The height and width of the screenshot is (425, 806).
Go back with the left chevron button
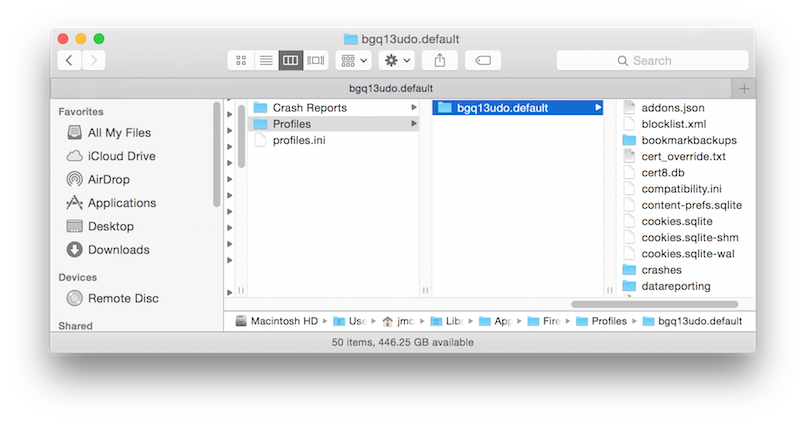(69, 61)
